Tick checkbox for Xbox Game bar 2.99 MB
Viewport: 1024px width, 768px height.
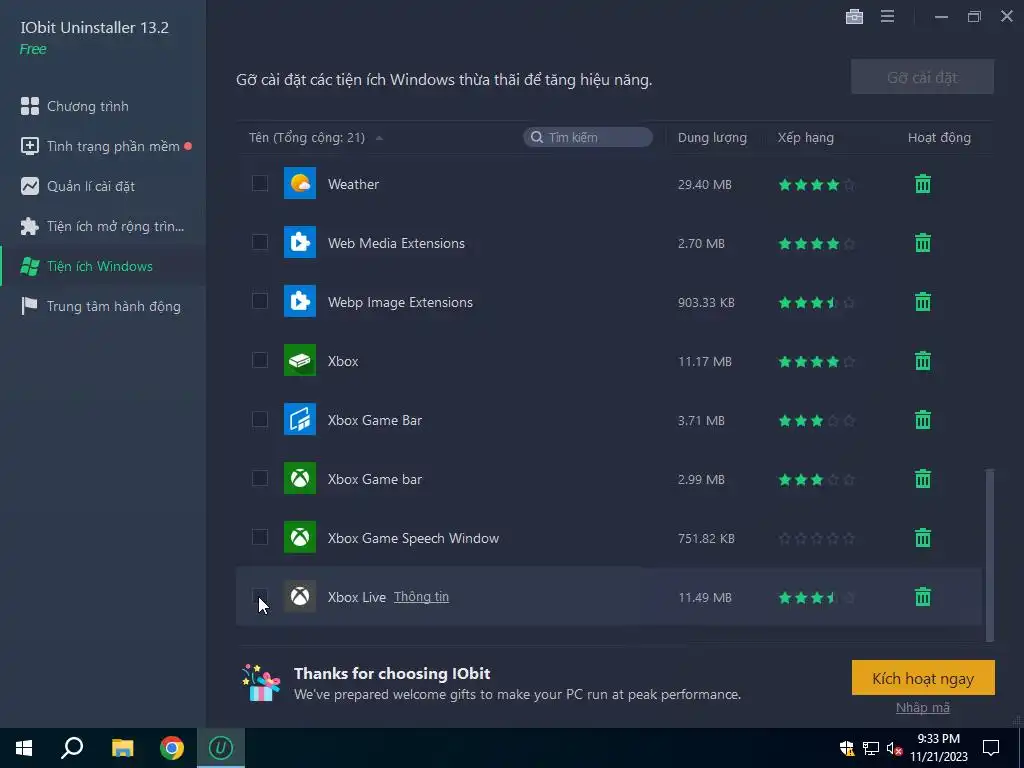260,478
